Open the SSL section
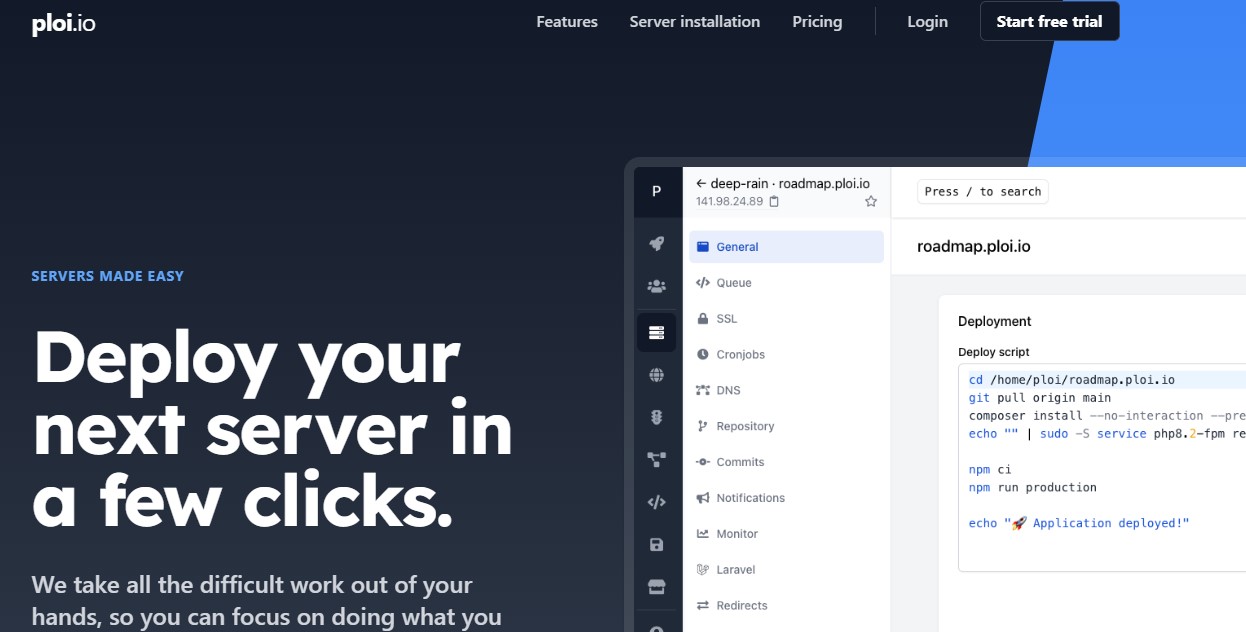The image size is (1246, 632). click(x=725, y=318)
